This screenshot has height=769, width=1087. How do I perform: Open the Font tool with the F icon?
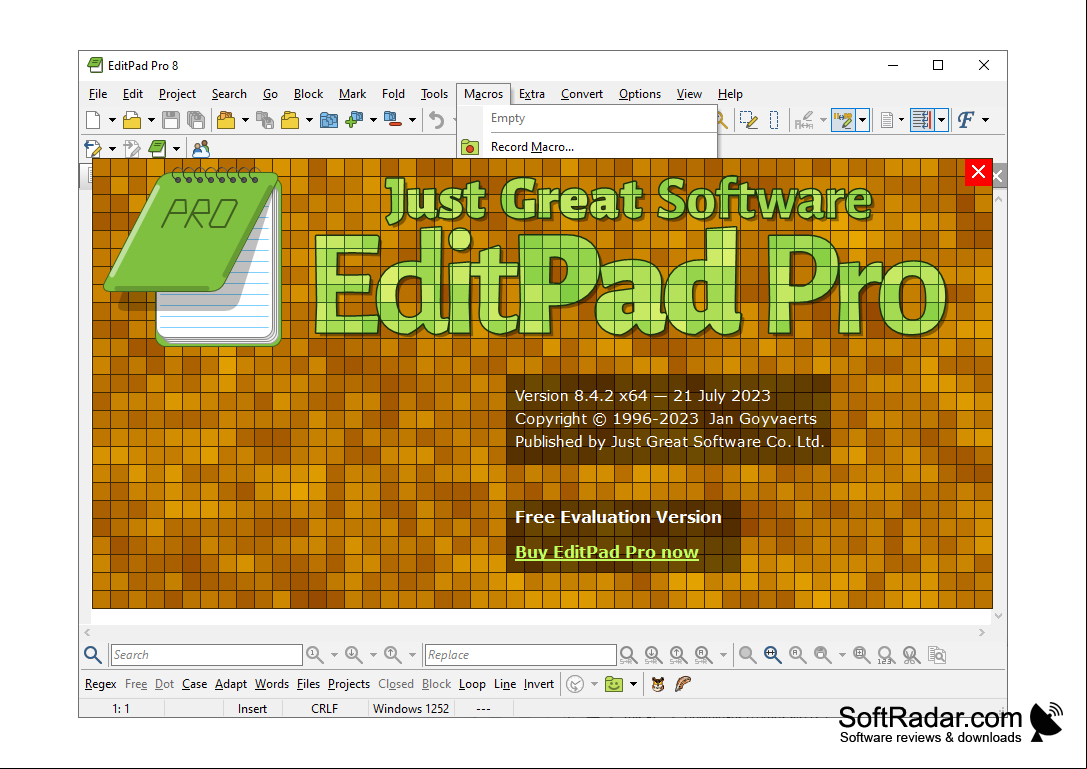click(966, 120)
